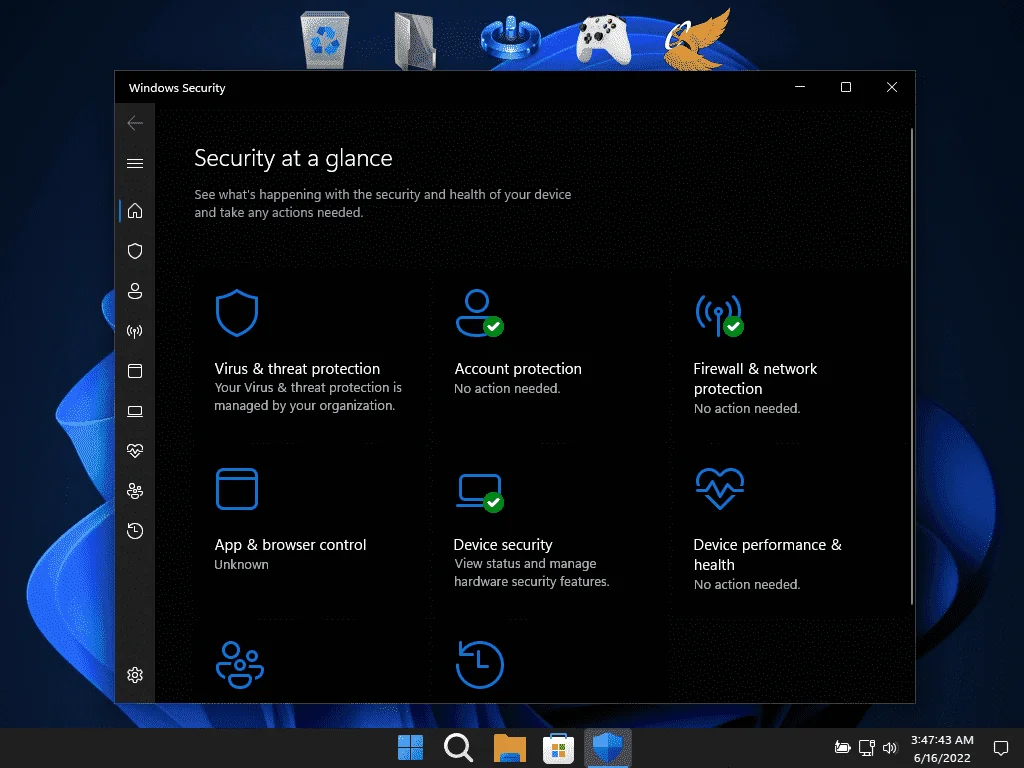Image resolution: width=1024 pixels, height=768 pixels.
Task: Open the network tray icon
Action: click(x=867, y=748)
